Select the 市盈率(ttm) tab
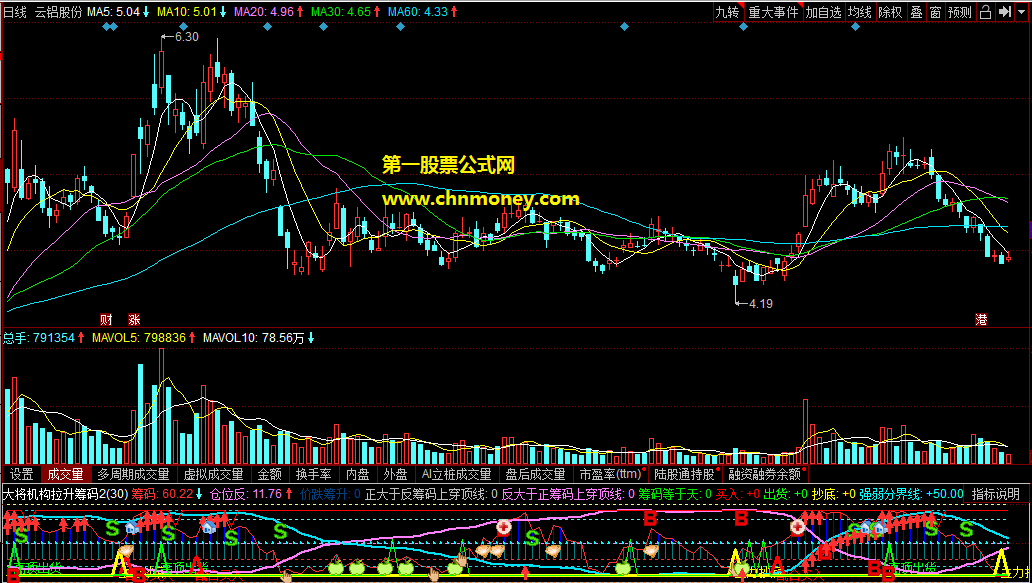1032x583 pixels. 610,474
